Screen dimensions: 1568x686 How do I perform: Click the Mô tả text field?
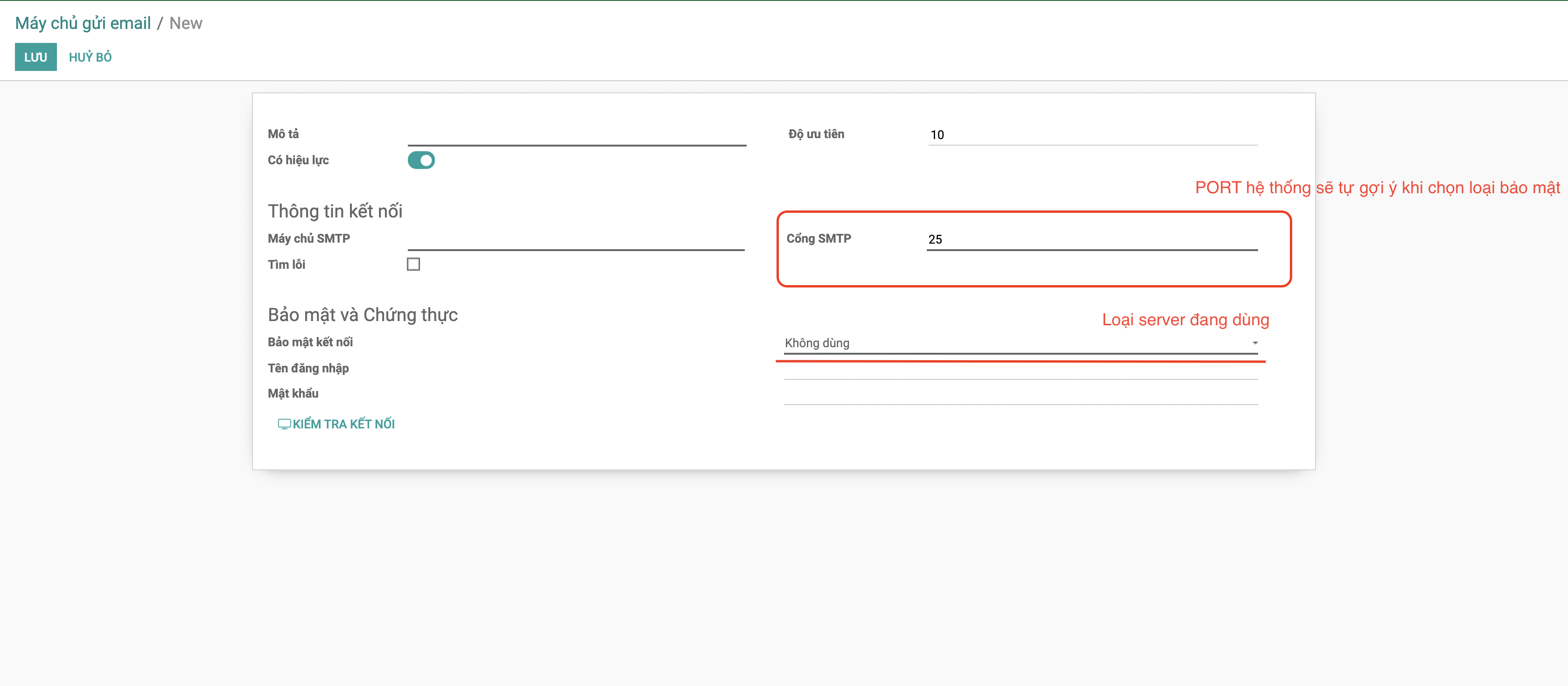point(576,135)
